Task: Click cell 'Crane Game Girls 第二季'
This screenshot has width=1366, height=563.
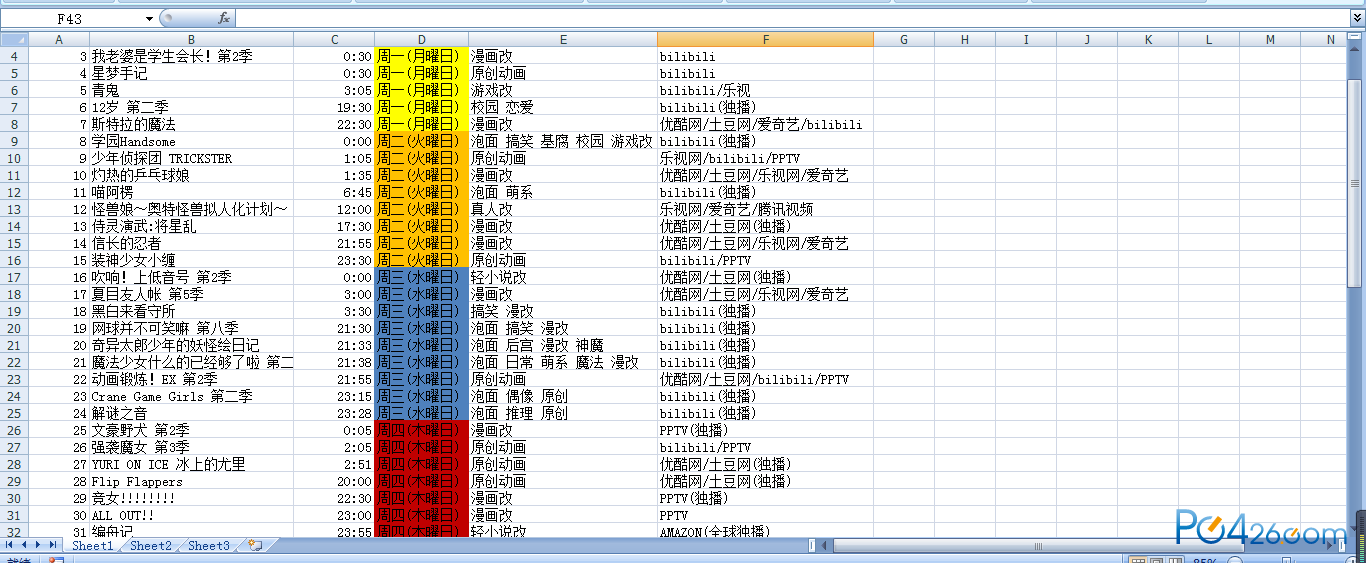Action: pyautogui.click(x=191, y=397)
